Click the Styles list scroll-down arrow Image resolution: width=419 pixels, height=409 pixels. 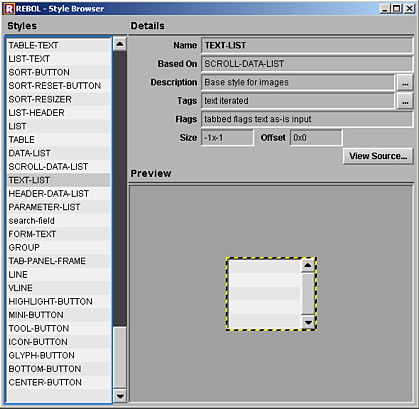120,396
